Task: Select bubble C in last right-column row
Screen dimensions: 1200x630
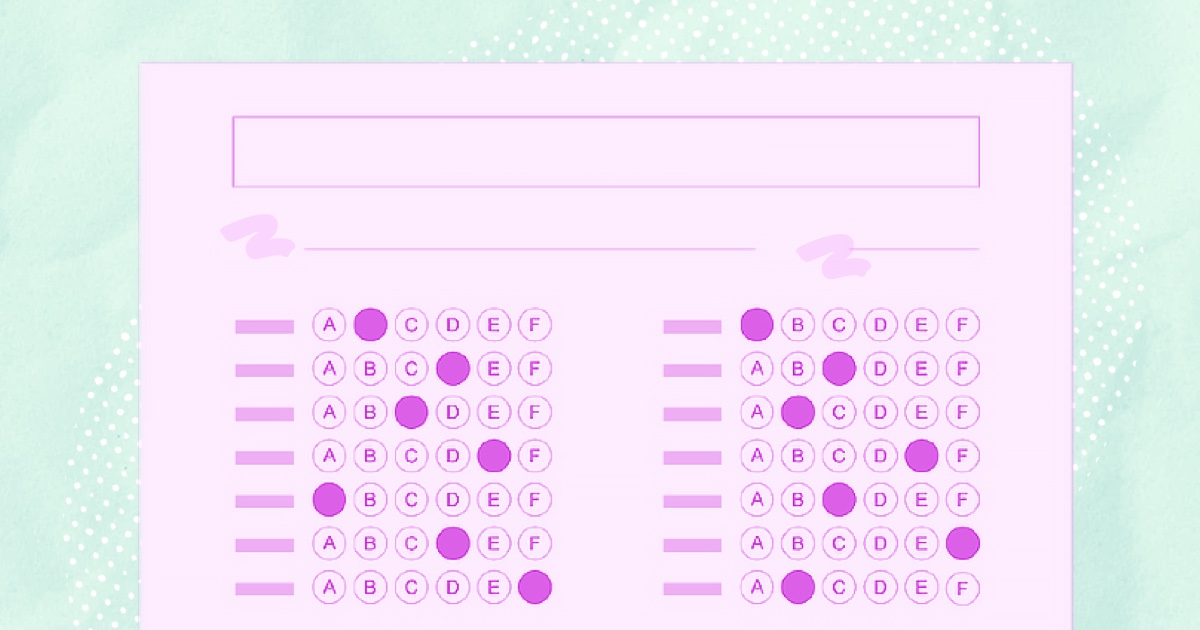Action: pyautogui.click(x=839, y=587)
